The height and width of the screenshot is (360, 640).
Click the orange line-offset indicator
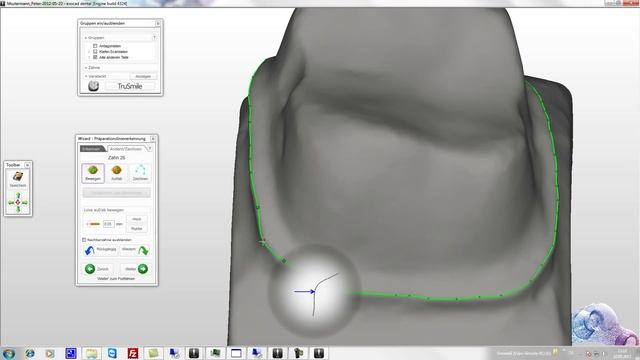93,224
